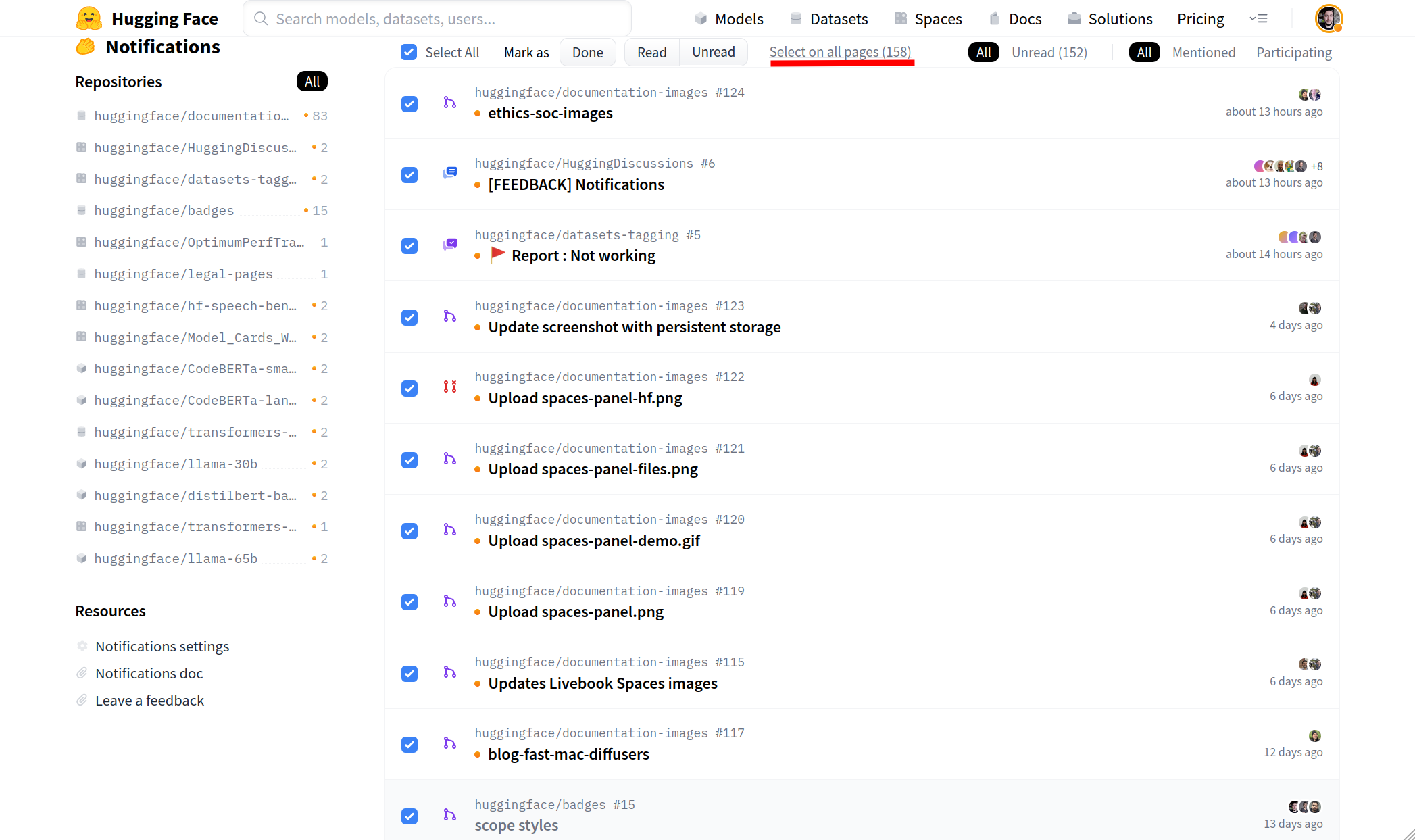Switch to the Mentioned filter tab
Image resolution: width=1415 pixels, height=840 pixels.
point(1203,53)
